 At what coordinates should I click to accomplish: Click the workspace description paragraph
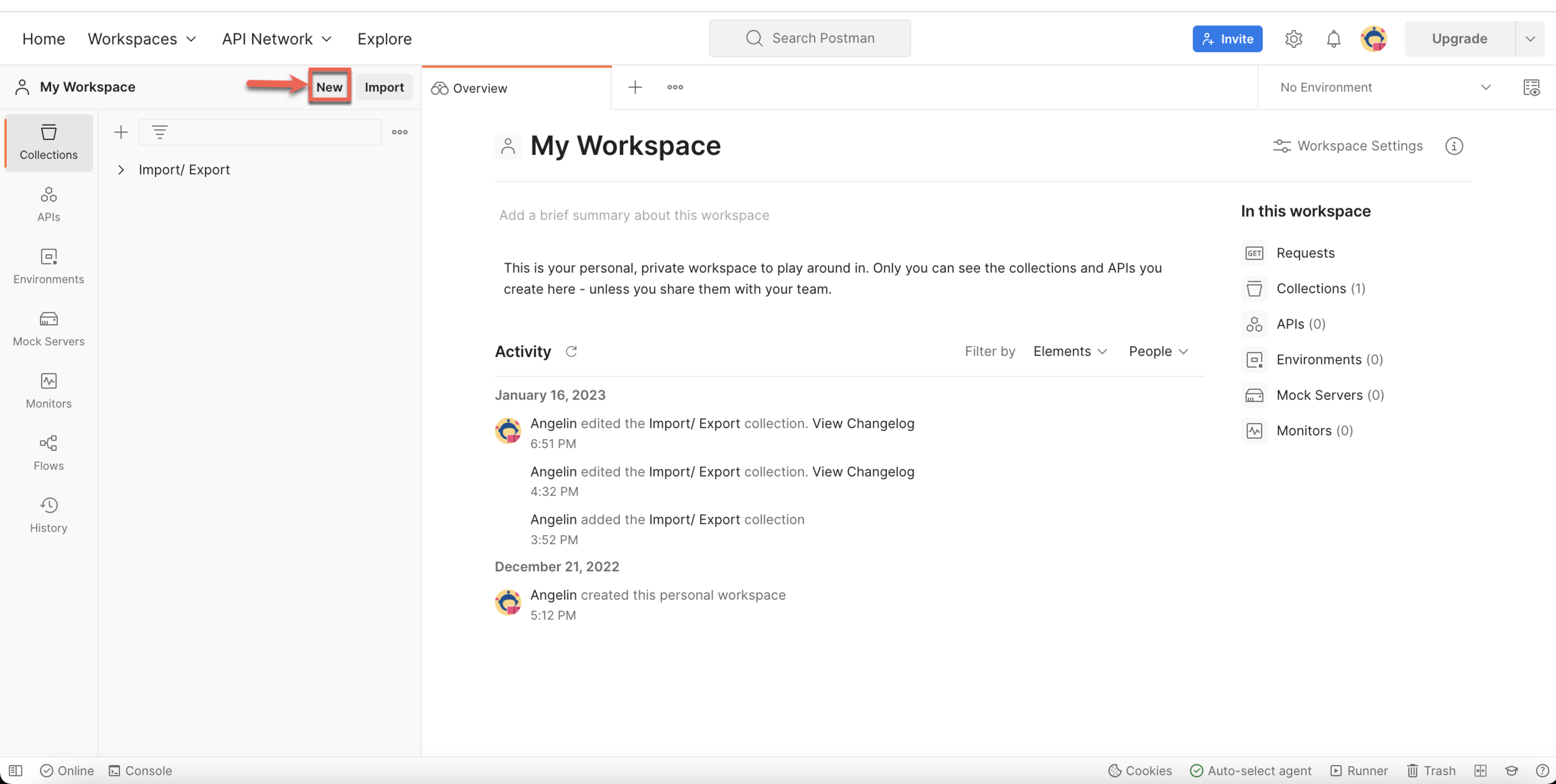(x=833, y=278)
